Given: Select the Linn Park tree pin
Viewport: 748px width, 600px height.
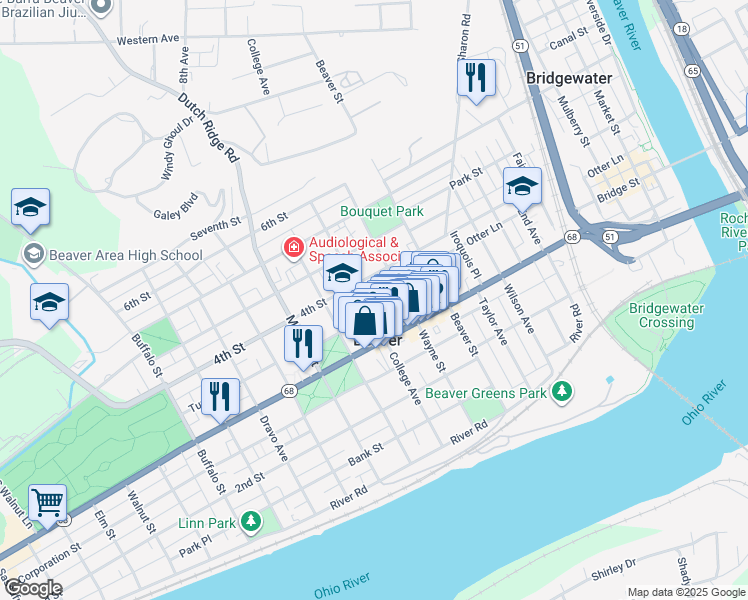Looking at the screenshot, I should 251,522.
